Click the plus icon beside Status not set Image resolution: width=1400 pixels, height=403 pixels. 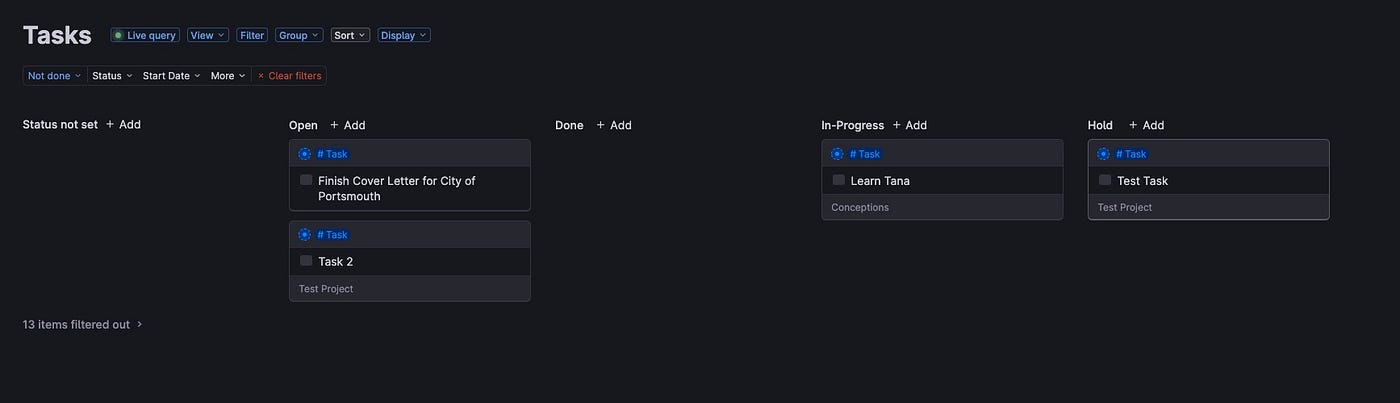(110, 125)
